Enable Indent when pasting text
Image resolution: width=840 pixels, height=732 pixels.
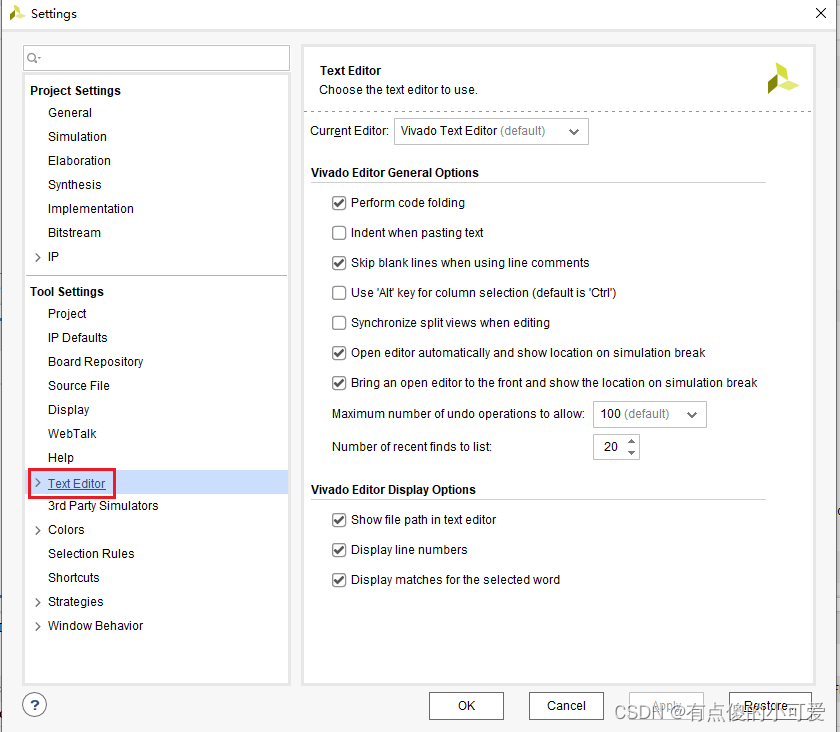pos(339,233)
